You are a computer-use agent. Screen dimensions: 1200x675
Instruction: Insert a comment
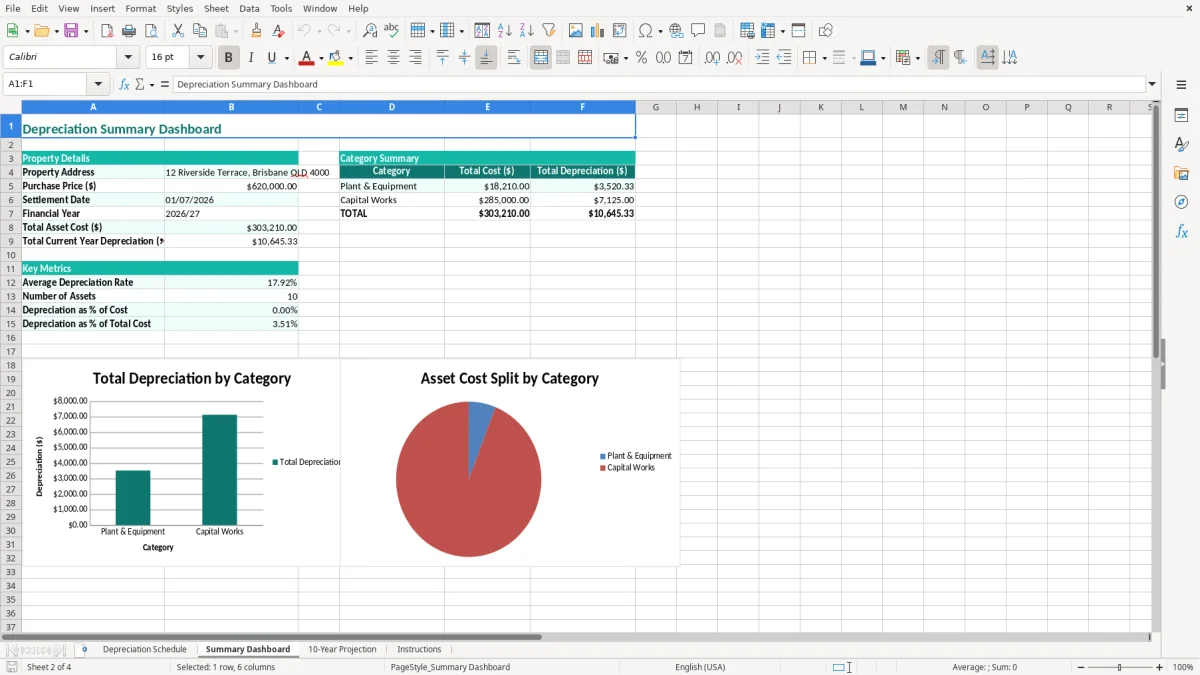698,31
